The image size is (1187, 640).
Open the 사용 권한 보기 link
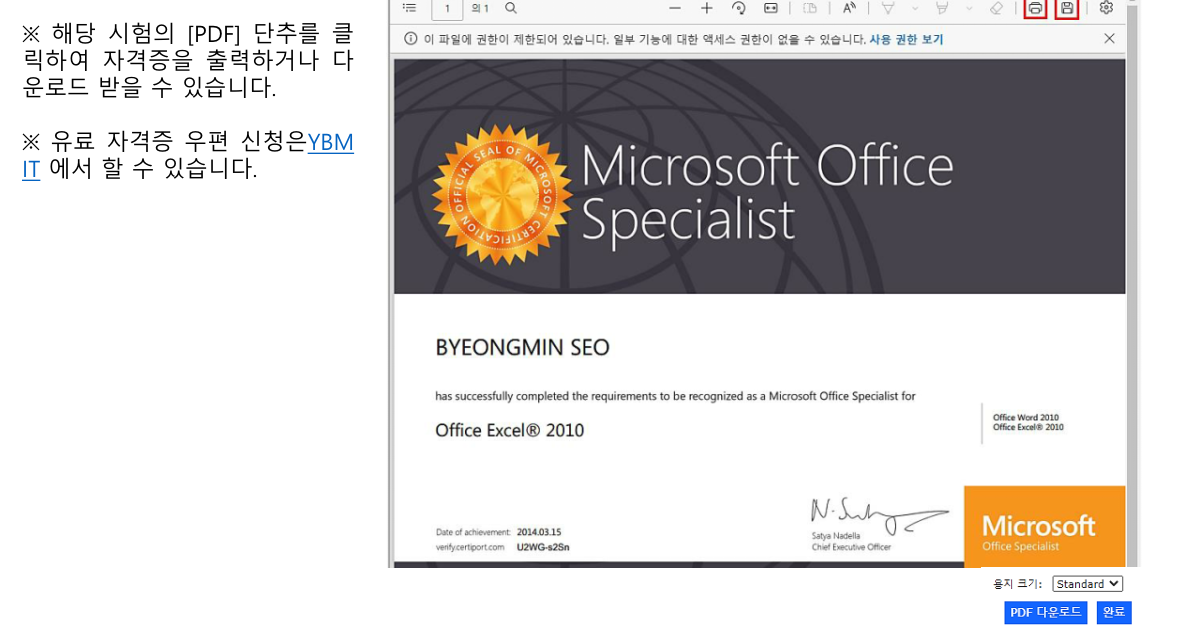906,39
